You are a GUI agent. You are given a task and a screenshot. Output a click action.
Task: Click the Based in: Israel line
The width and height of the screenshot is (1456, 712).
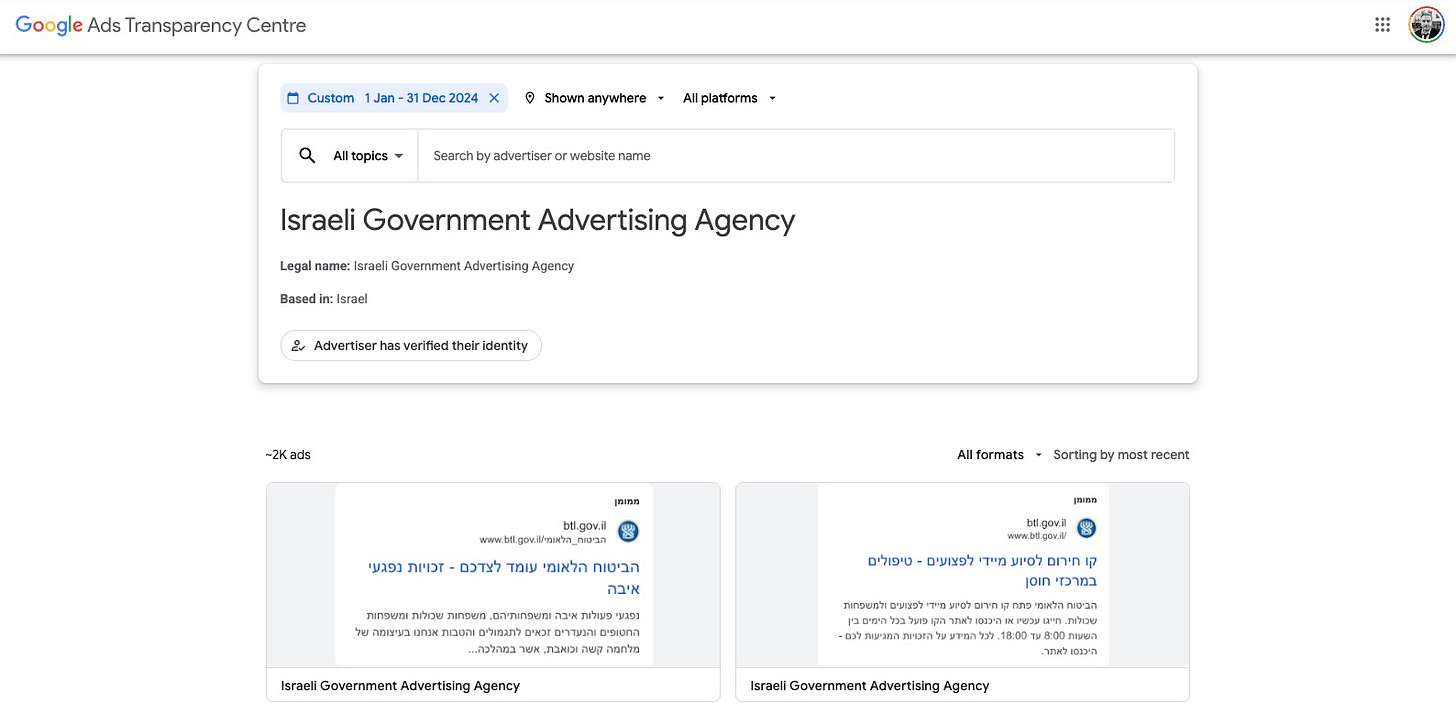[x=324, y=299]
